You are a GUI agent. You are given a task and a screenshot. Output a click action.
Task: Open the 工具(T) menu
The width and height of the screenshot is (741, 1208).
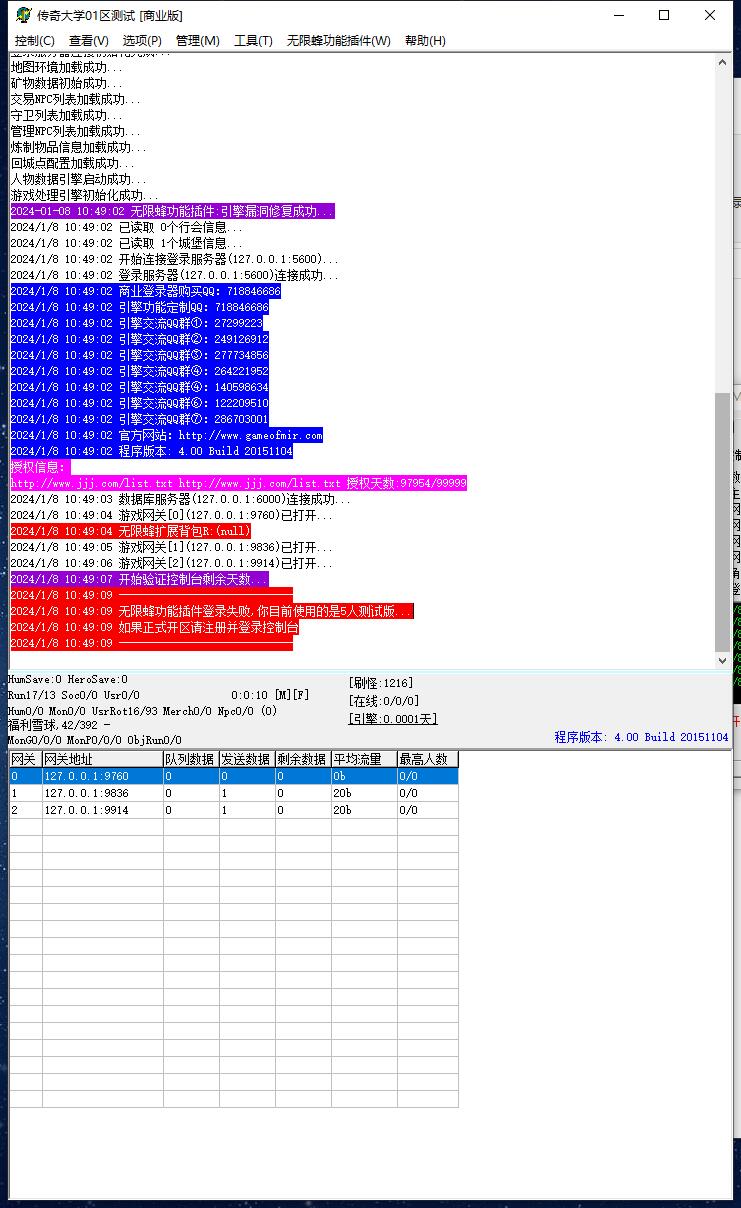click(253, 41)
